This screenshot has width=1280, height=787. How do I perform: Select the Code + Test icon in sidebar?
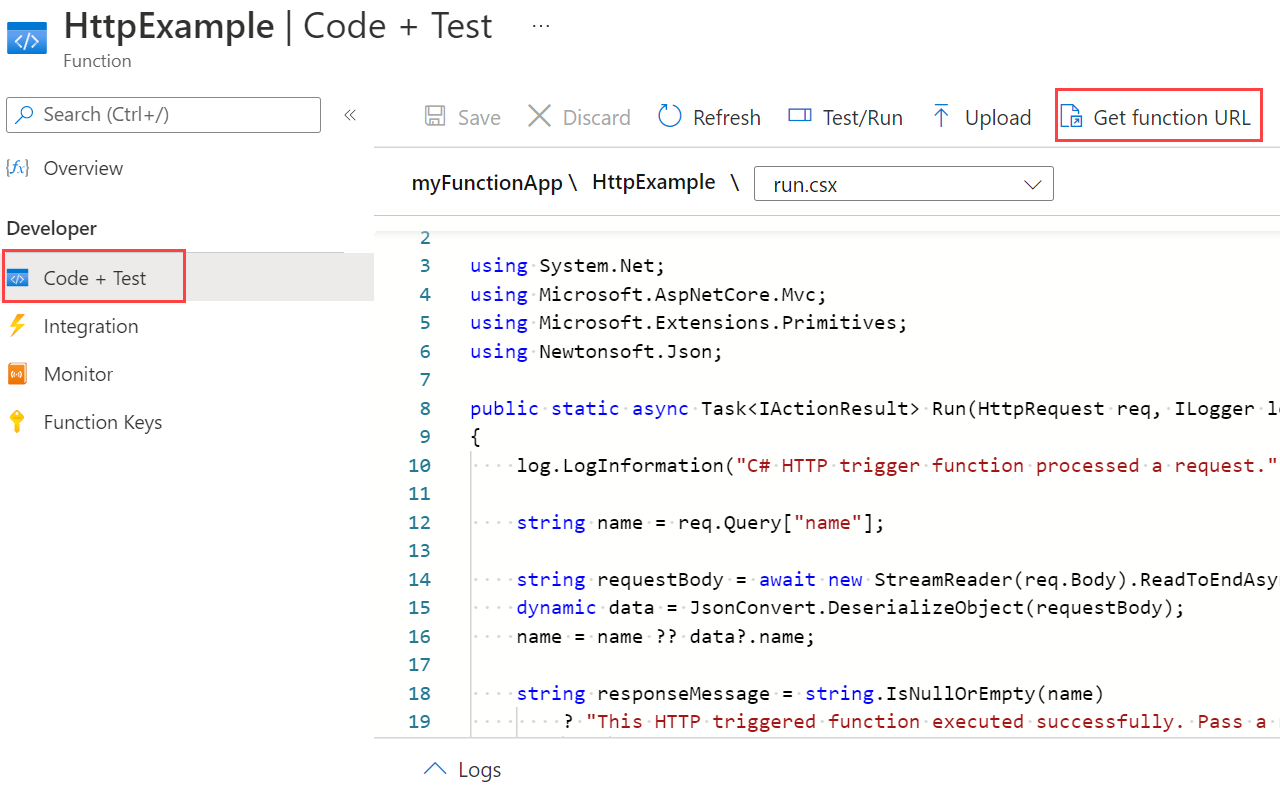pos(18,276)
